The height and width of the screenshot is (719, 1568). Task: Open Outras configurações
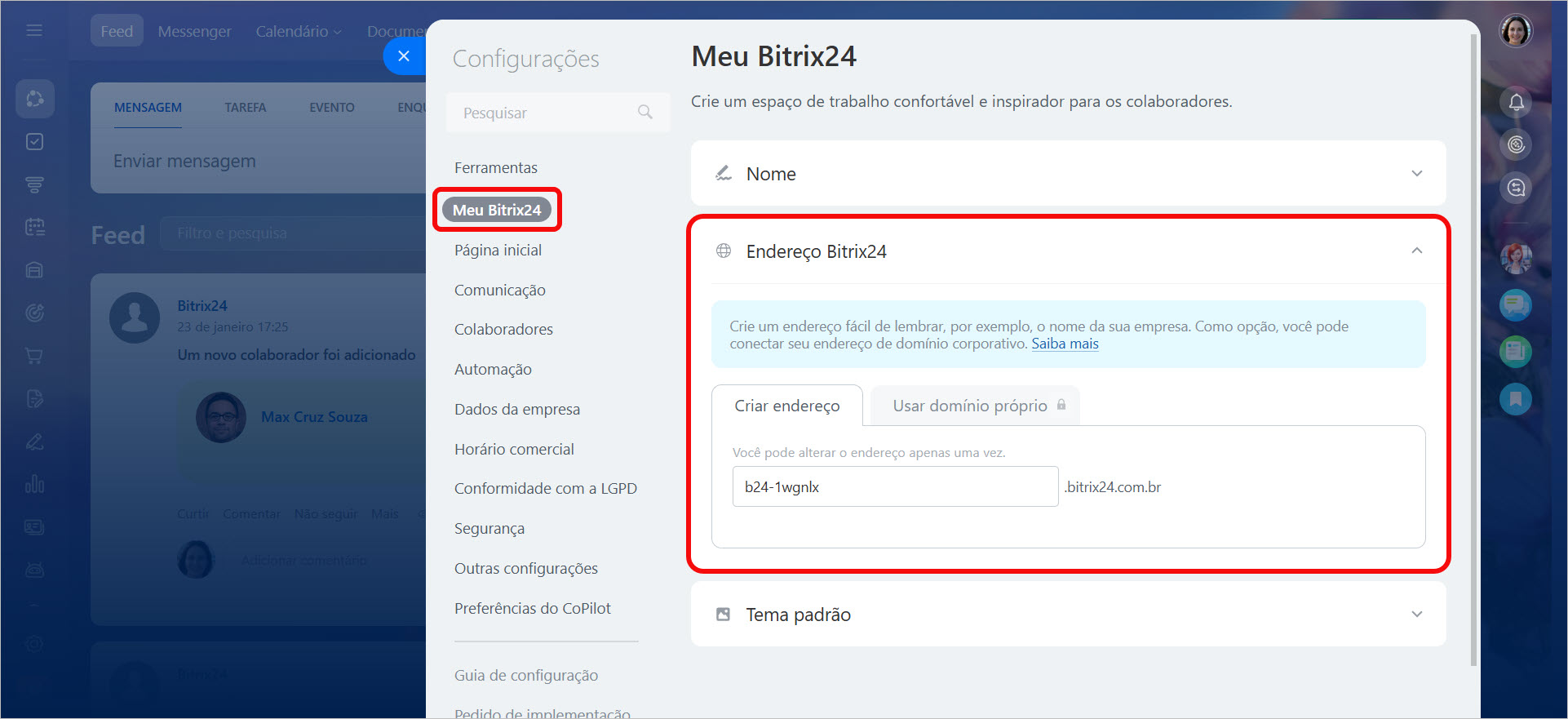tap(526, 568)
